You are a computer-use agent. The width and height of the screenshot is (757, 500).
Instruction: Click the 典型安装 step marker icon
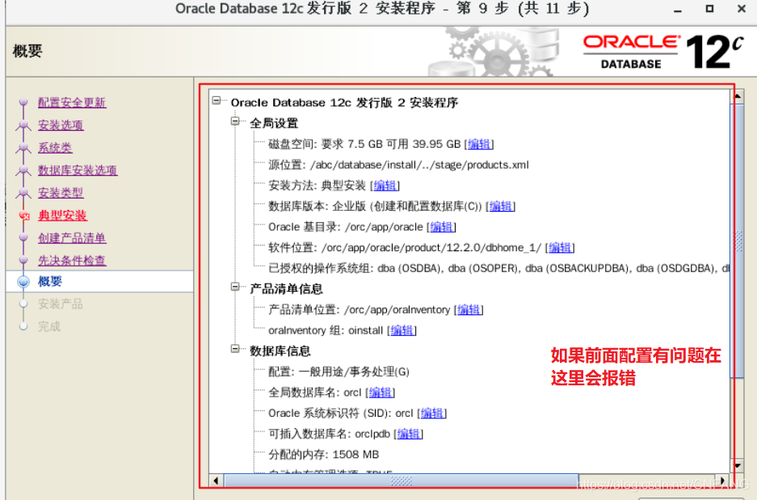pyautogui.click(x=24, y=216)
